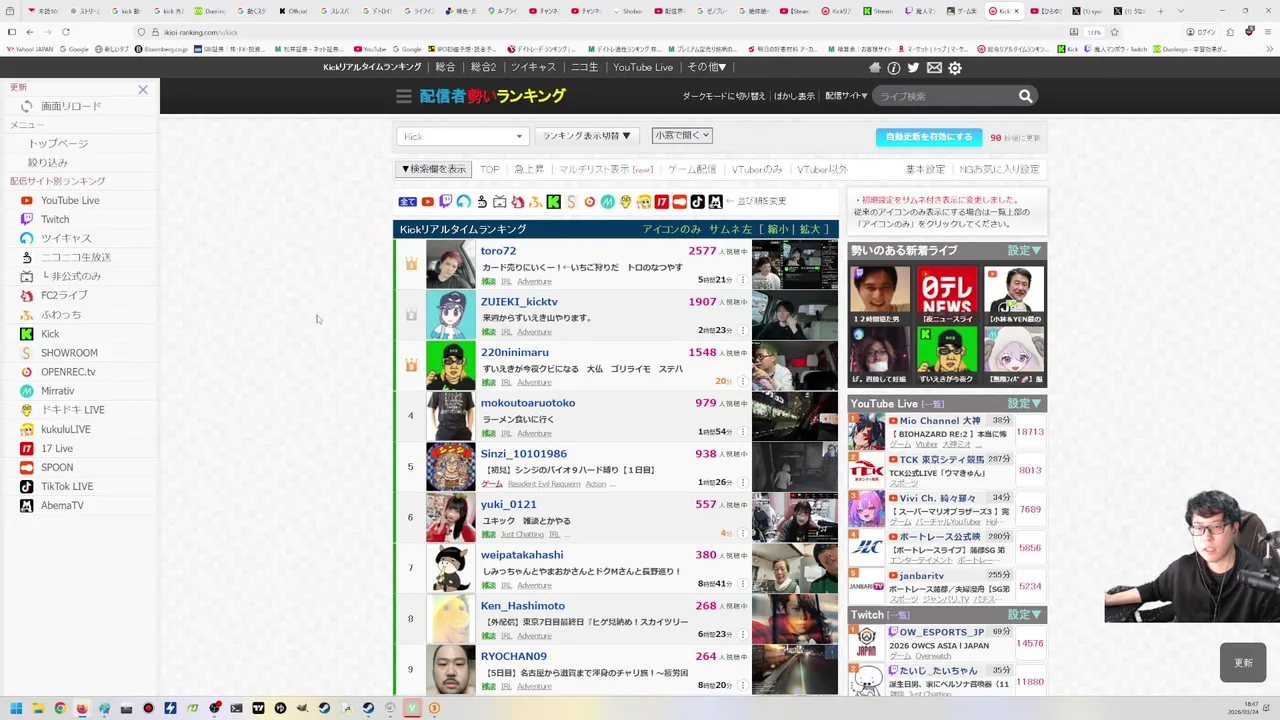Enlarge the thumbnails with 拡大
The image size is (1280, 720).
[810, 229]
